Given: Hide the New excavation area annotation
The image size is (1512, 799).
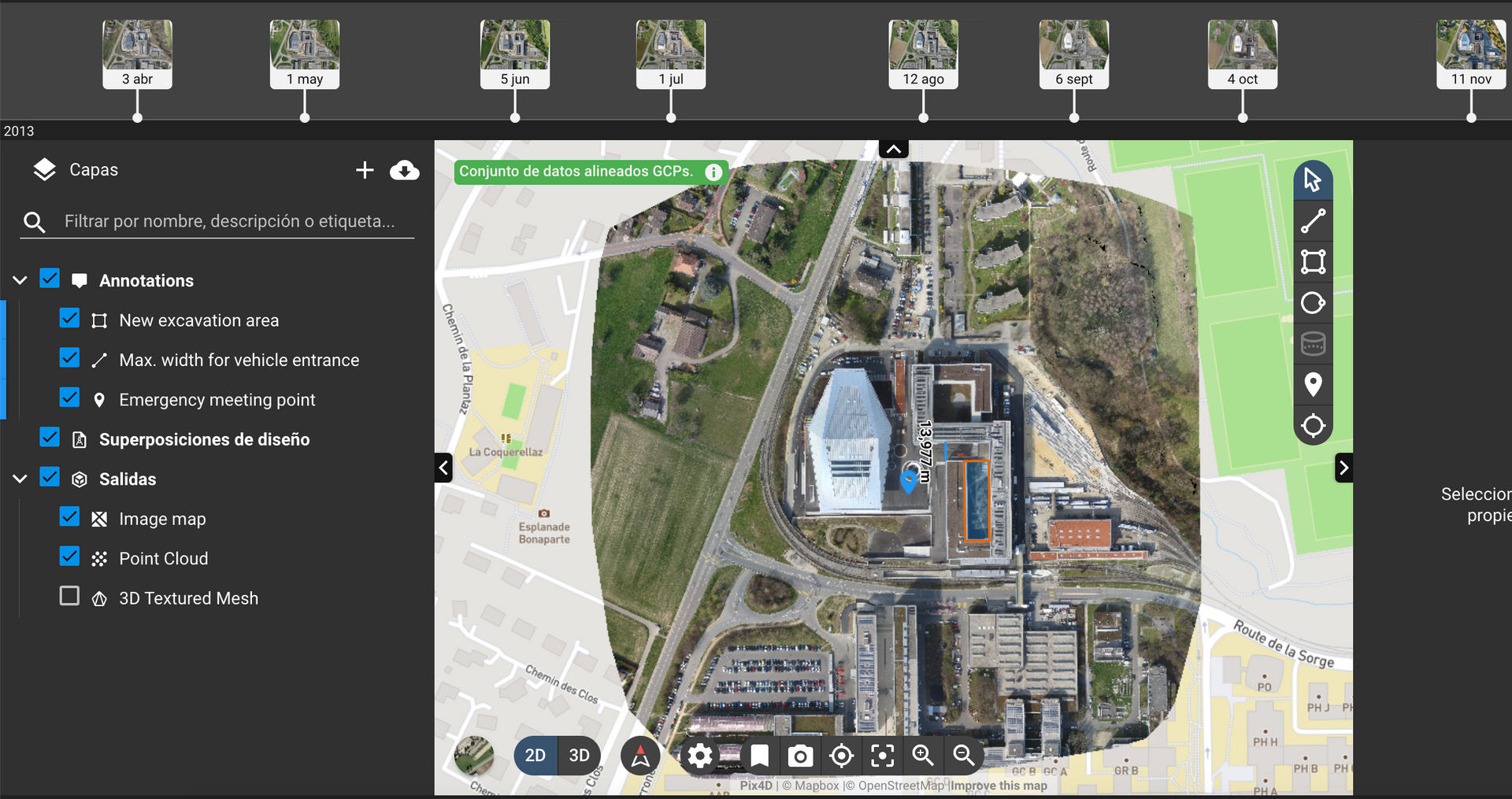Looking at the screenshot, I should [x=69, y=319].
